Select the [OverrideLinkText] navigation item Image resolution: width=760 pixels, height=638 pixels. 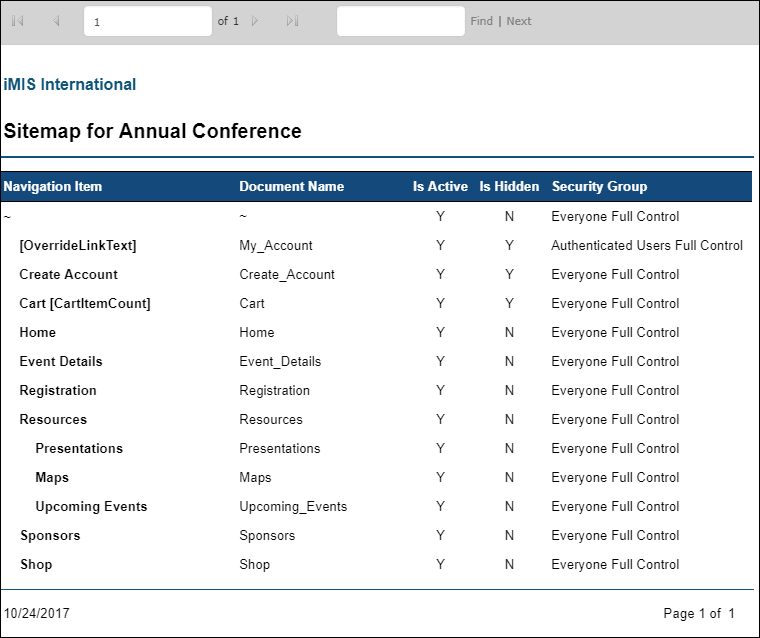(x=78, y=245)
